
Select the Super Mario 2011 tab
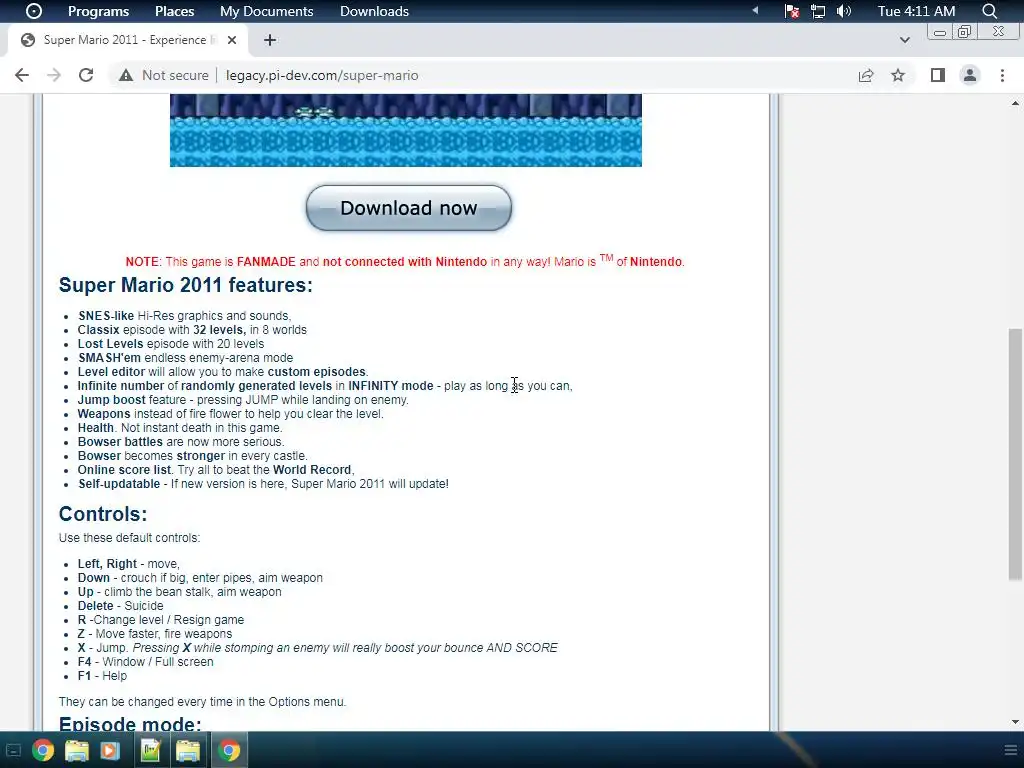tap(127, 40)
